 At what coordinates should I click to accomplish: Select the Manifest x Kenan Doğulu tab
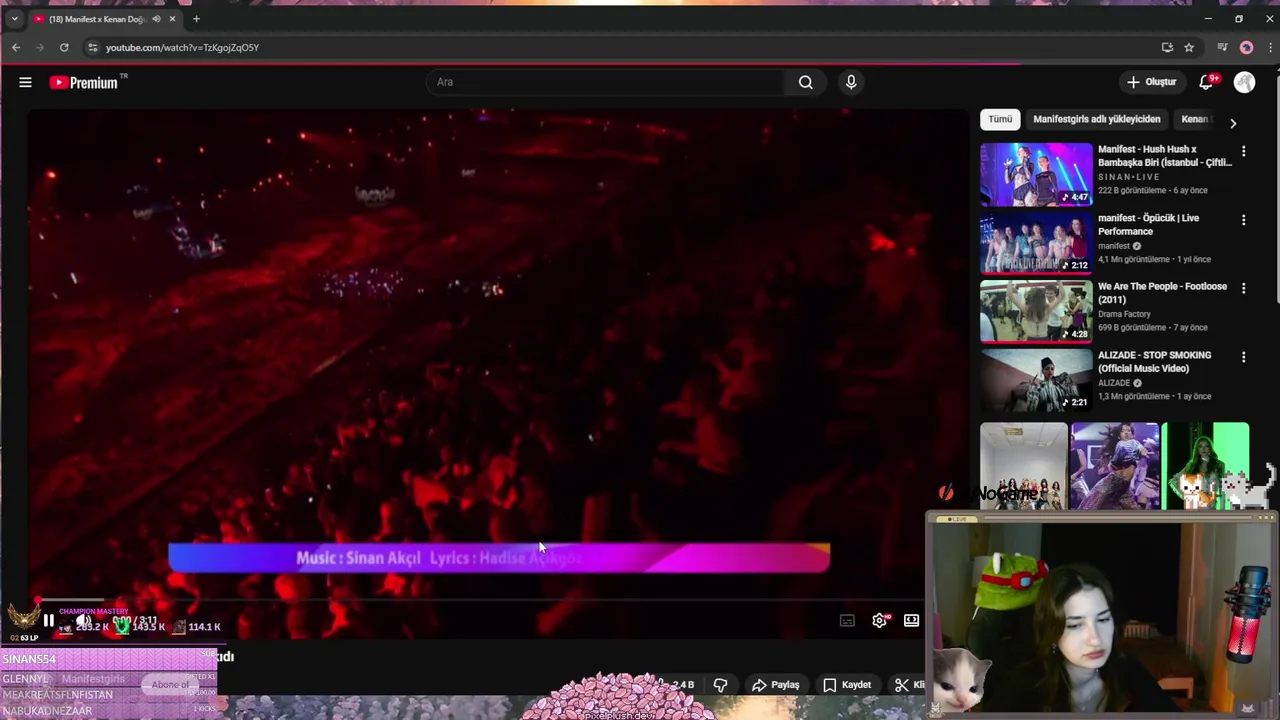[98, 18]
